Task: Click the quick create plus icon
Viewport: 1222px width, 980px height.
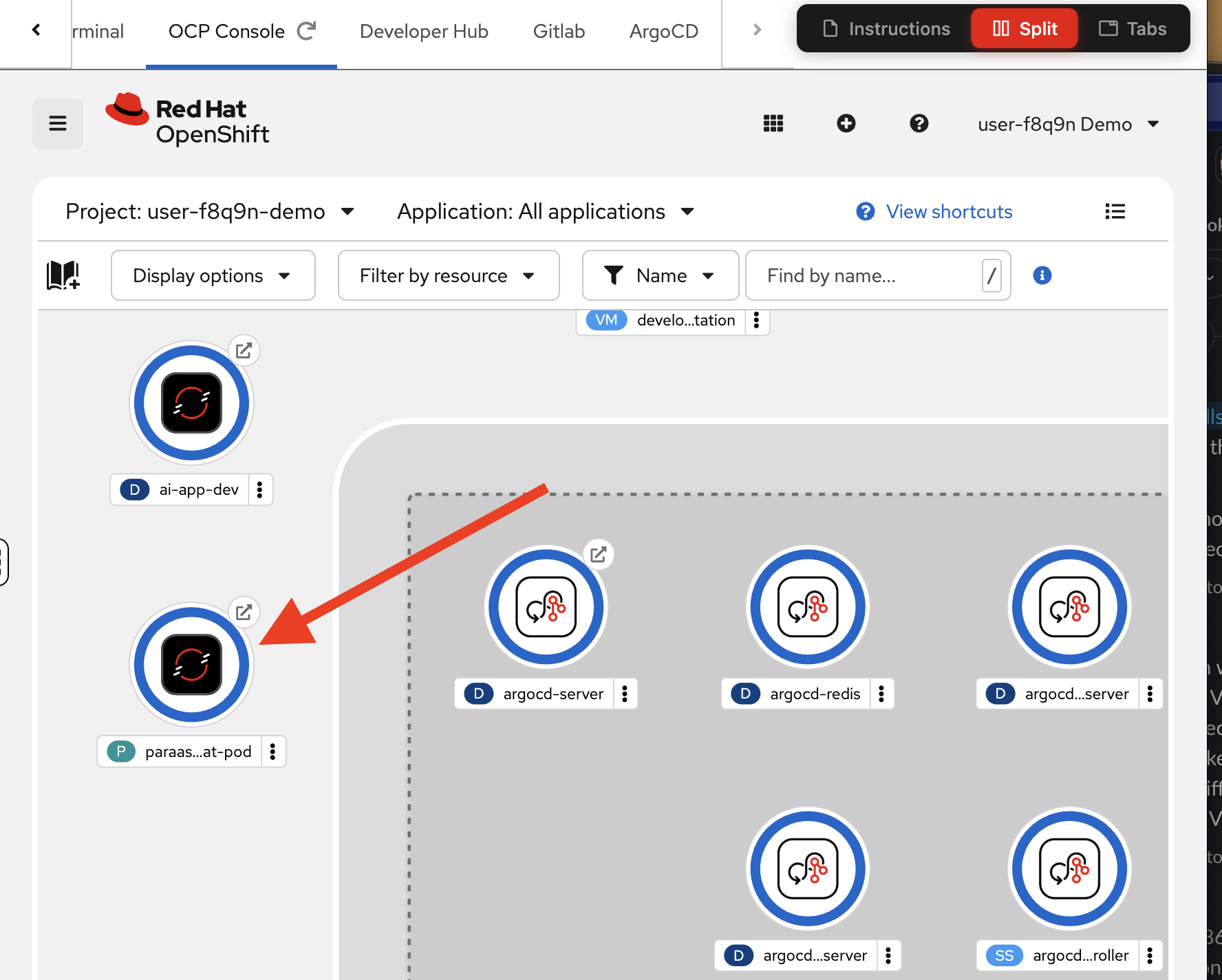Action: coord(846,124)
